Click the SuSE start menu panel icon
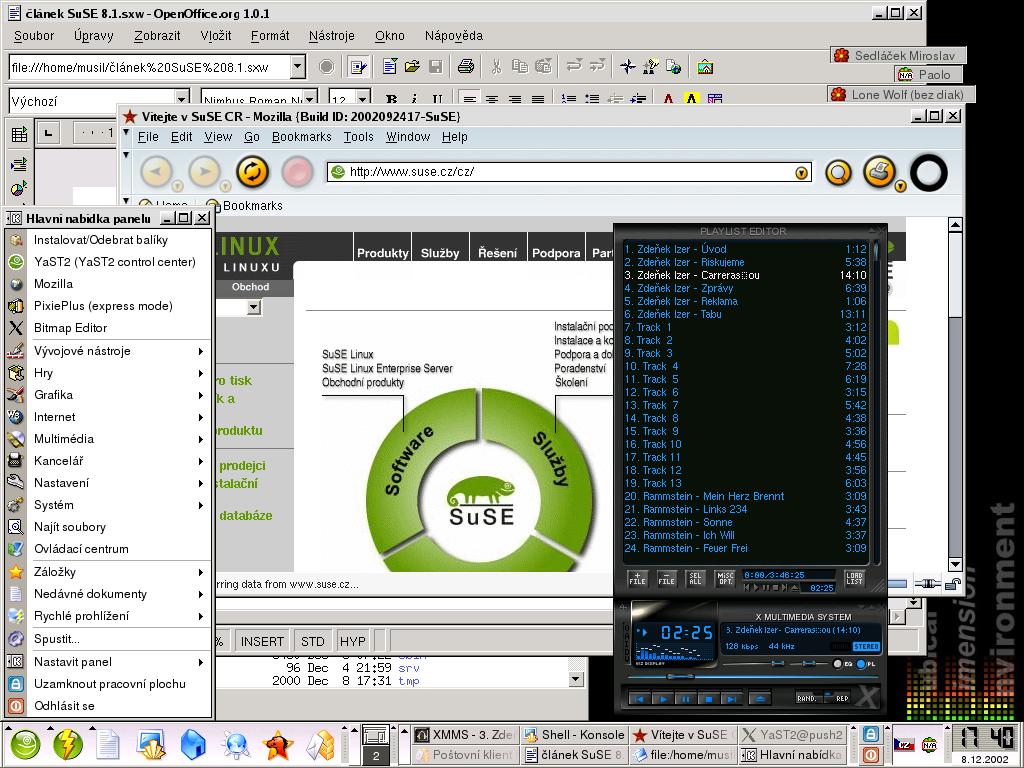 [x=25, y=745]
